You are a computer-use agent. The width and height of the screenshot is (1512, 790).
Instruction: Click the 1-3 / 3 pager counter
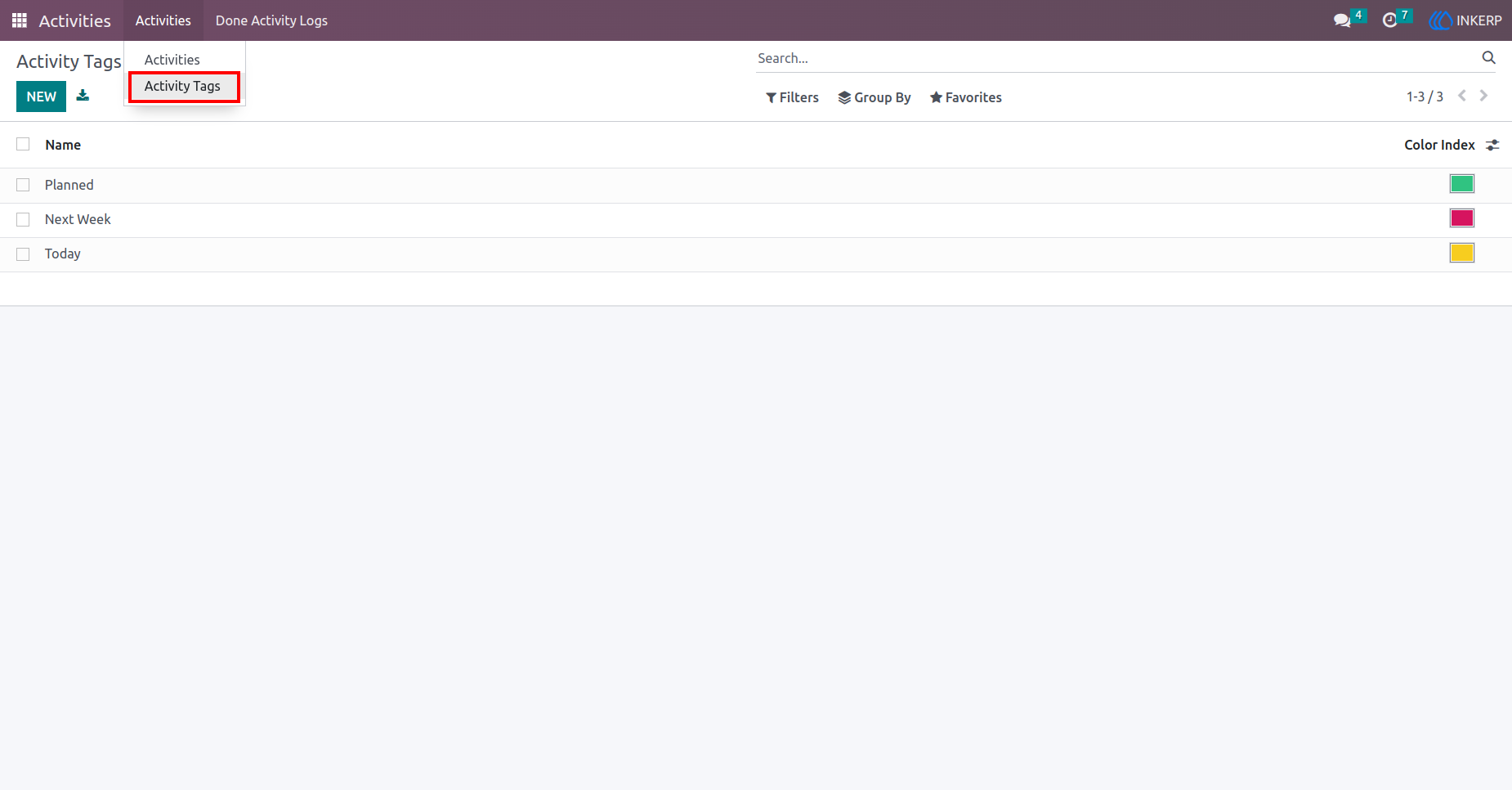(x=1425, y=97)
